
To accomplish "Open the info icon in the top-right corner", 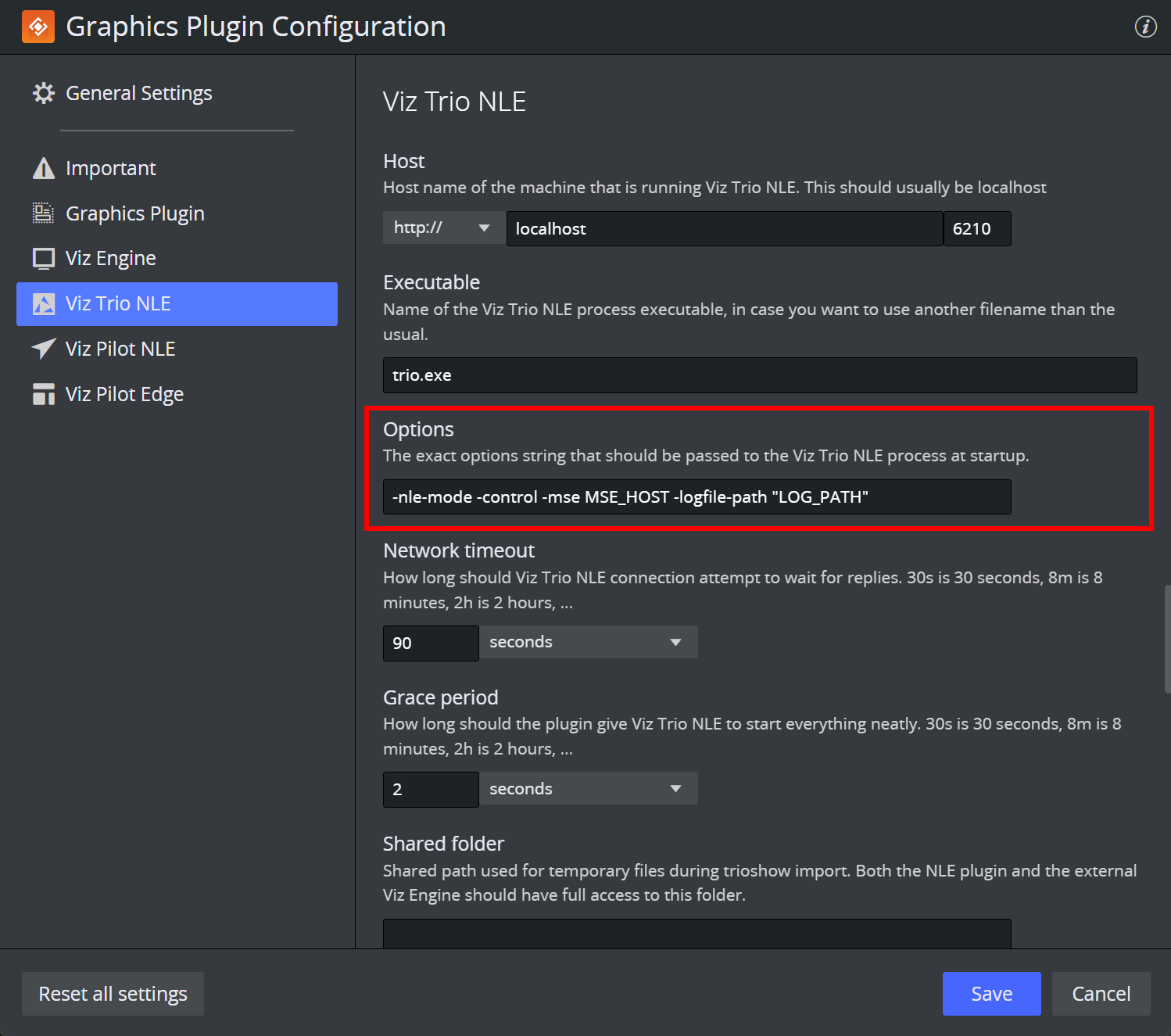I will 1145,26.
